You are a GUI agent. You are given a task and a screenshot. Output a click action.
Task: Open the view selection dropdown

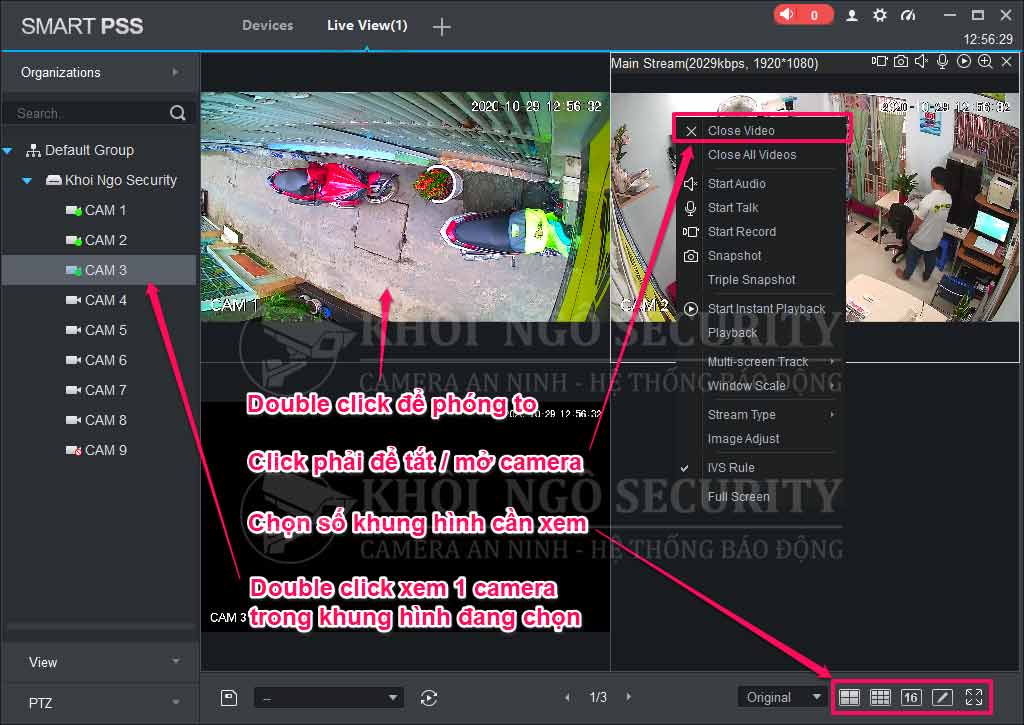click(328, 698)
